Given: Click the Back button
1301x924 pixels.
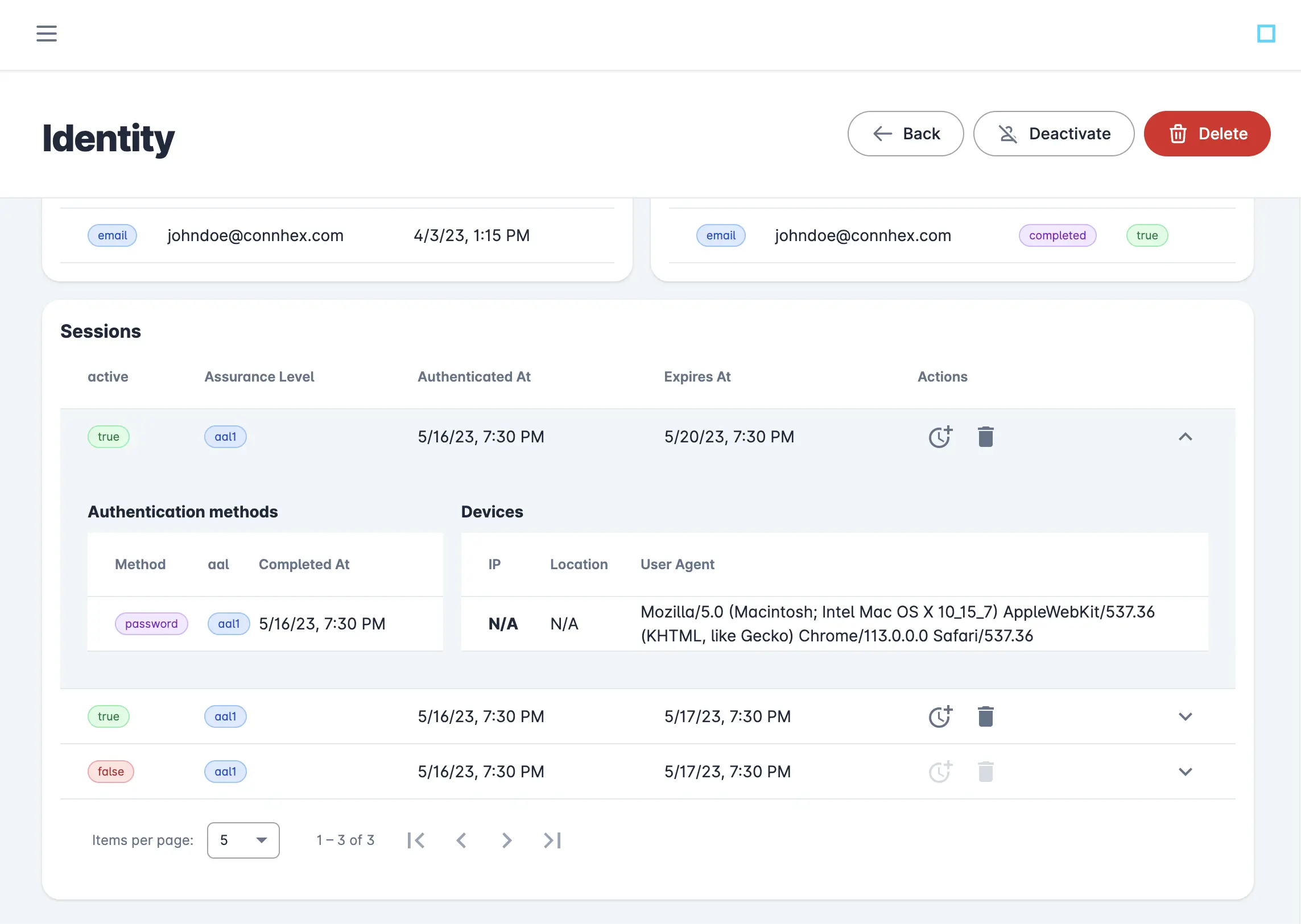Looking at the screenshot, I should pos(906,133).
